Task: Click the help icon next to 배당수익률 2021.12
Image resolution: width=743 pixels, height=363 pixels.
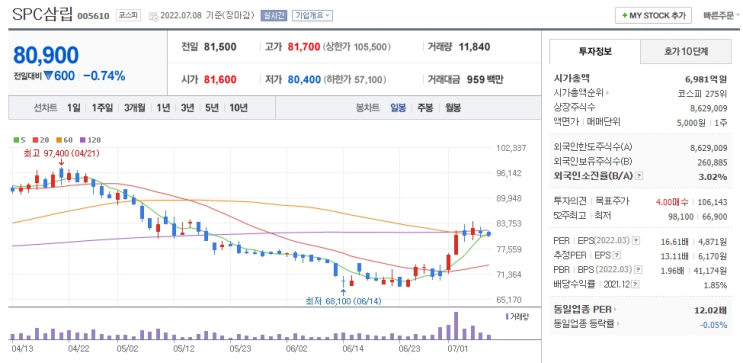Action: [635, 284]
